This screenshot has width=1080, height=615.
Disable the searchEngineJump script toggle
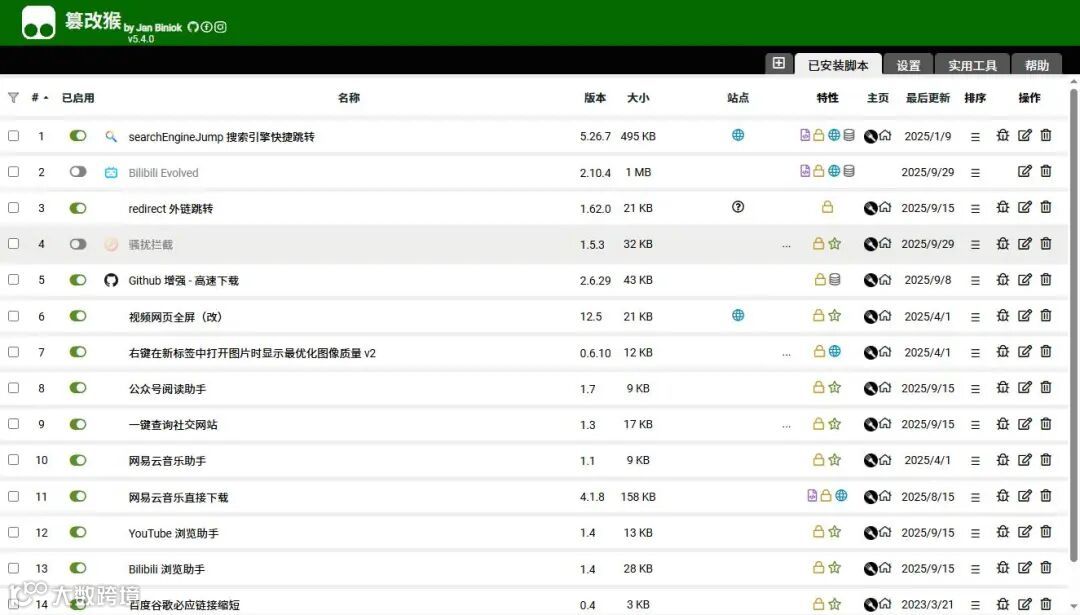(78, 136)
